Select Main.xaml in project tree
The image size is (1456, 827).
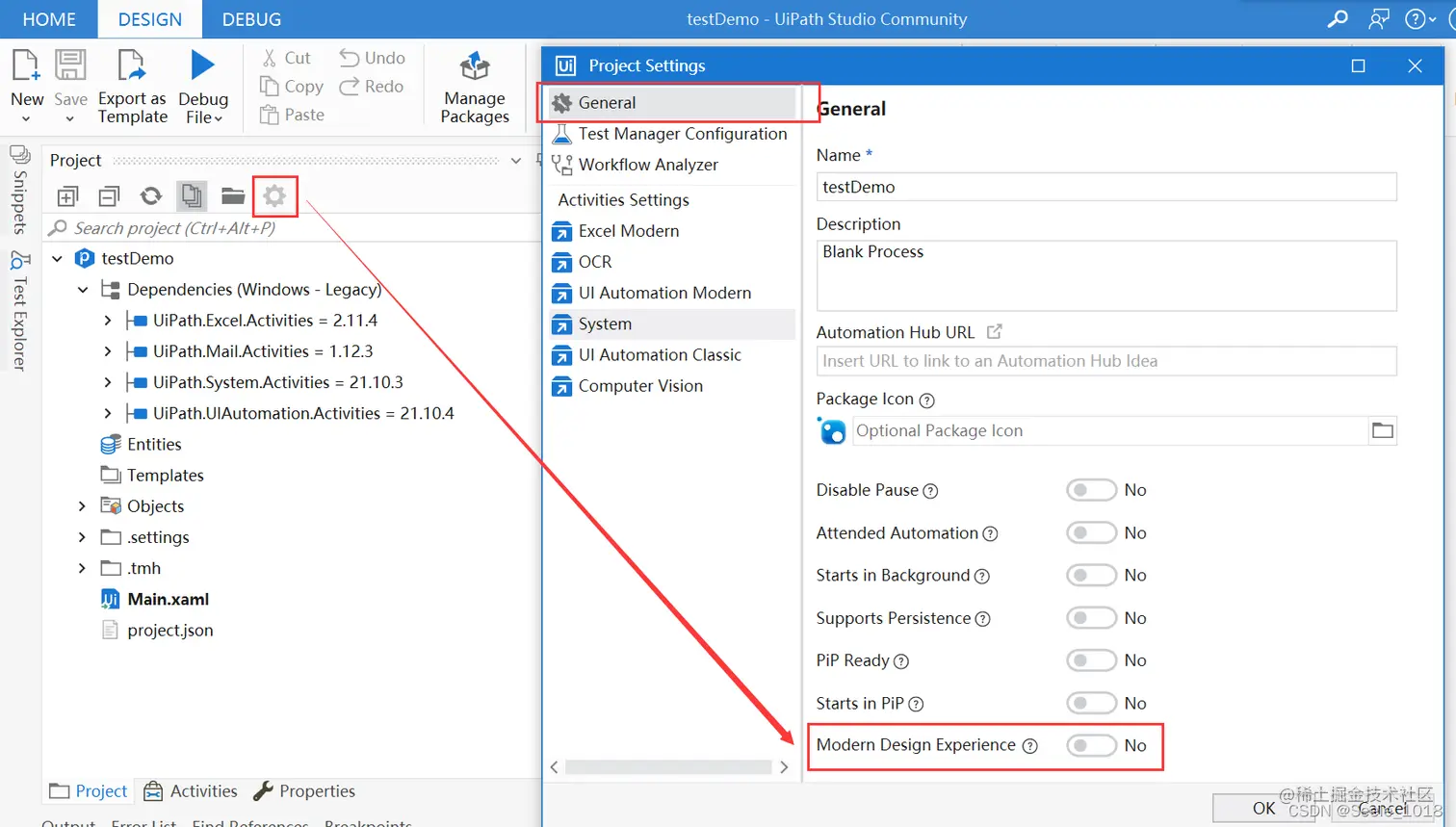click(x=169, y=599)
